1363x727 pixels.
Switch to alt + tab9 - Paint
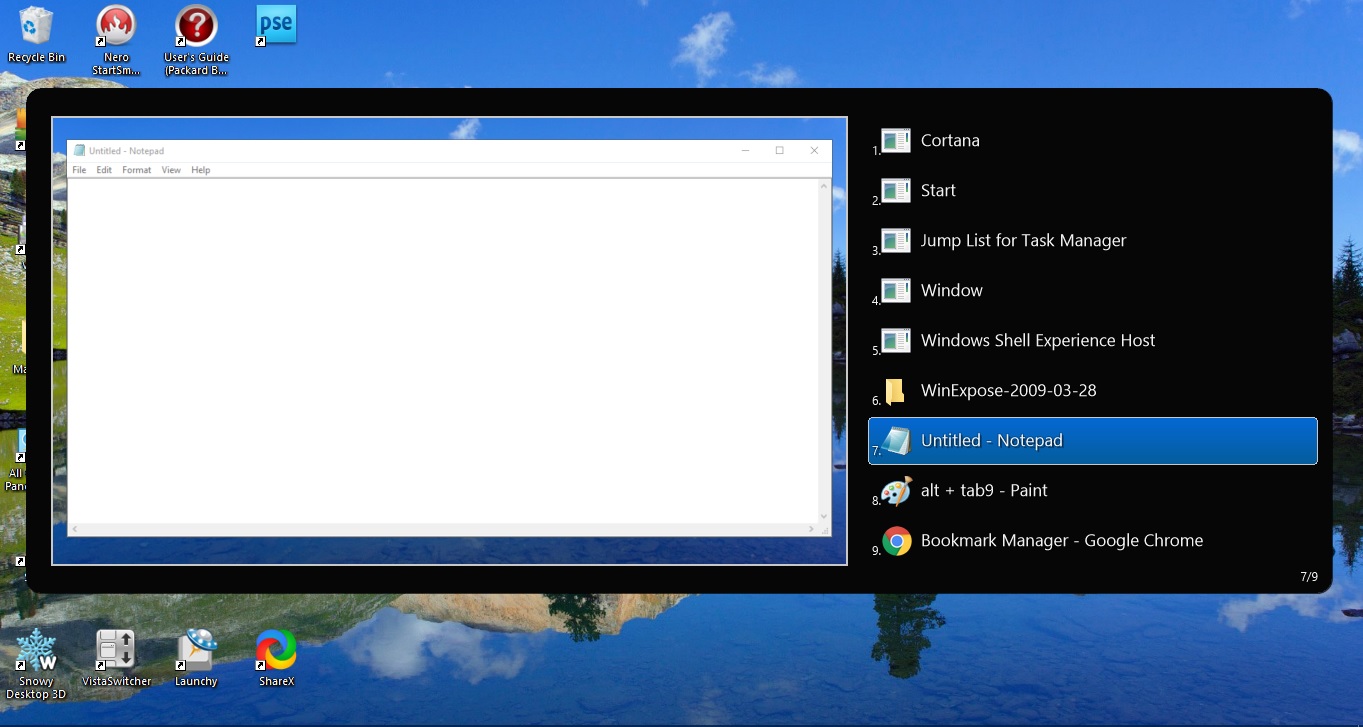984,491
